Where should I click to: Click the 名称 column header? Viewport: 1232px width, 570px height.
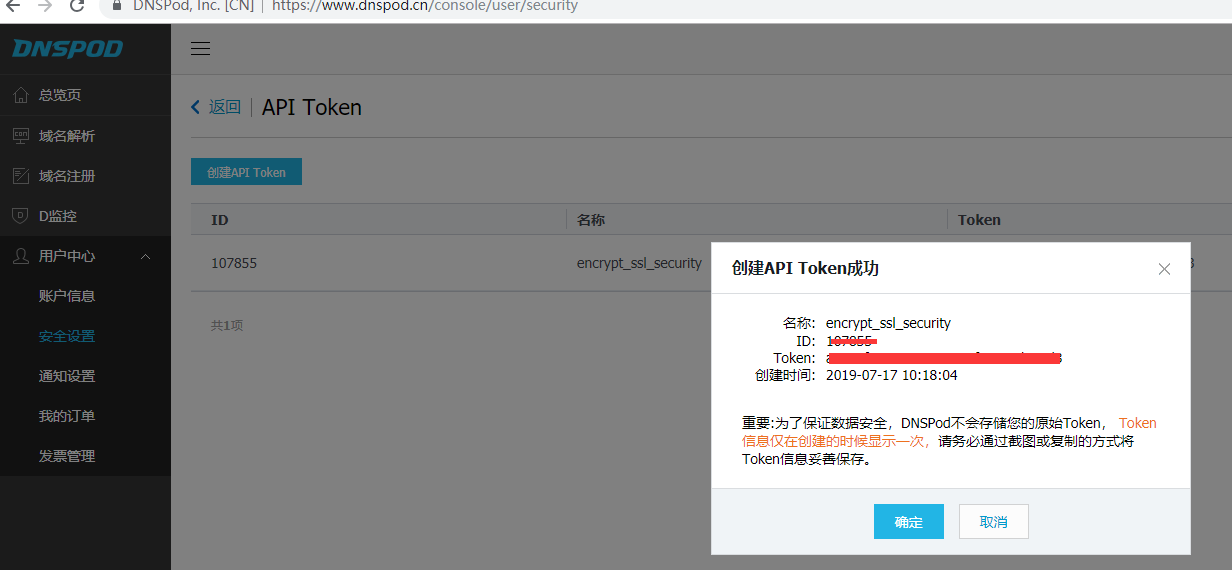coord(591,220)
